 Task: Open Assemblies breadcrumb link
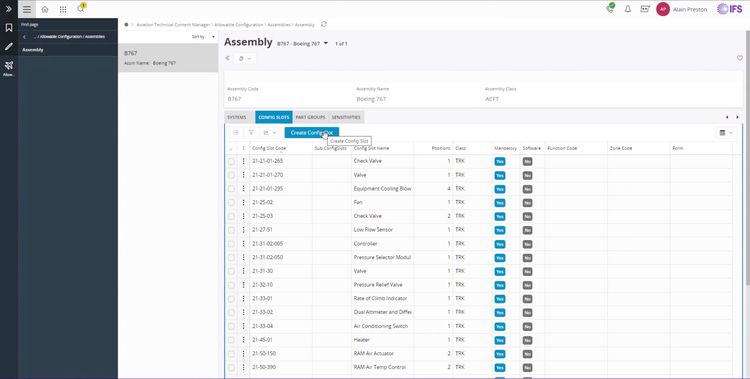pos(279,24)
